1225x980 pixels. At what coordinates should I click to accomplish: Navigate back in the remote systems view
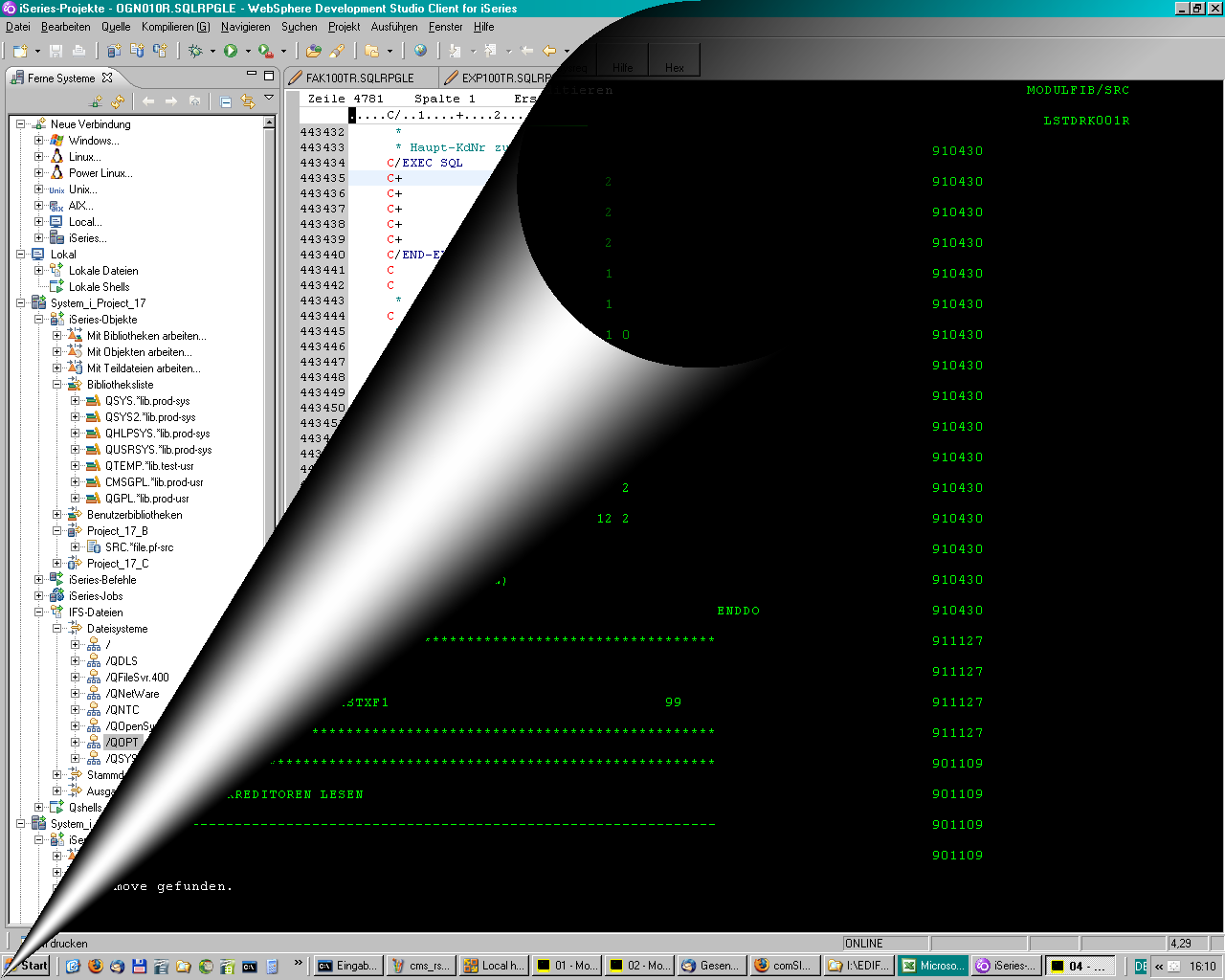coord(150,100)
